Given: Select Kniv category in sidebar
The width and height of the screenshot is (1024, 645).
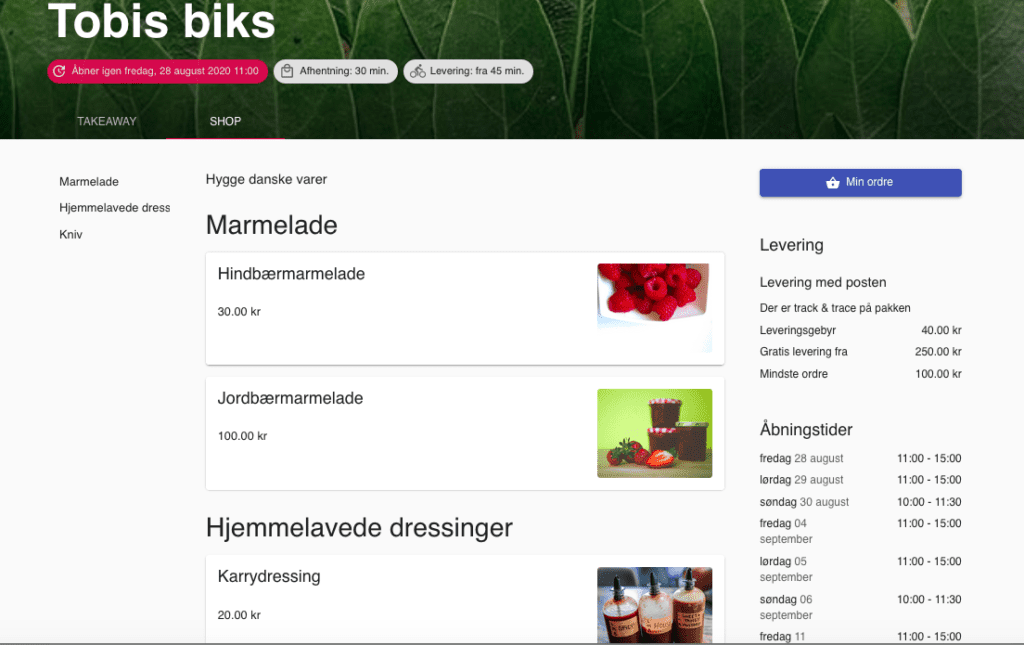Looking at the screenshot, I should pyautogui.click(x=71, y=234).
